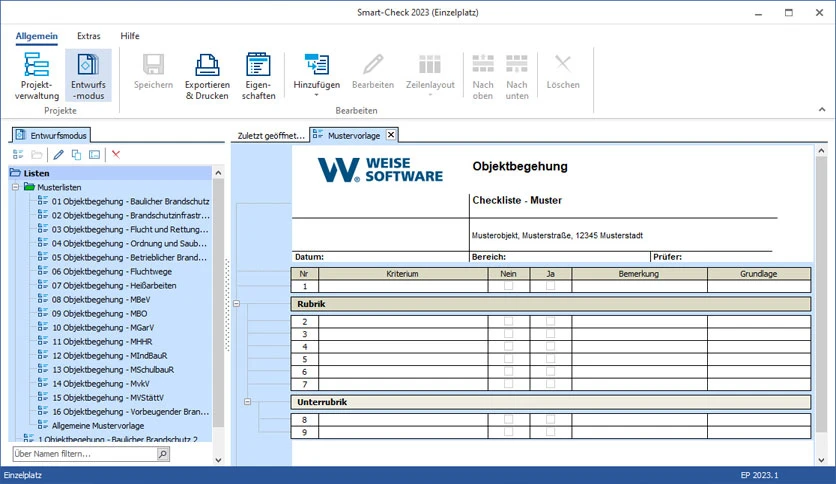Screen dimensions: 836x484
Task: Select 12 Objektbegehung - MIndBauR
Action: [x=109, y=356]
